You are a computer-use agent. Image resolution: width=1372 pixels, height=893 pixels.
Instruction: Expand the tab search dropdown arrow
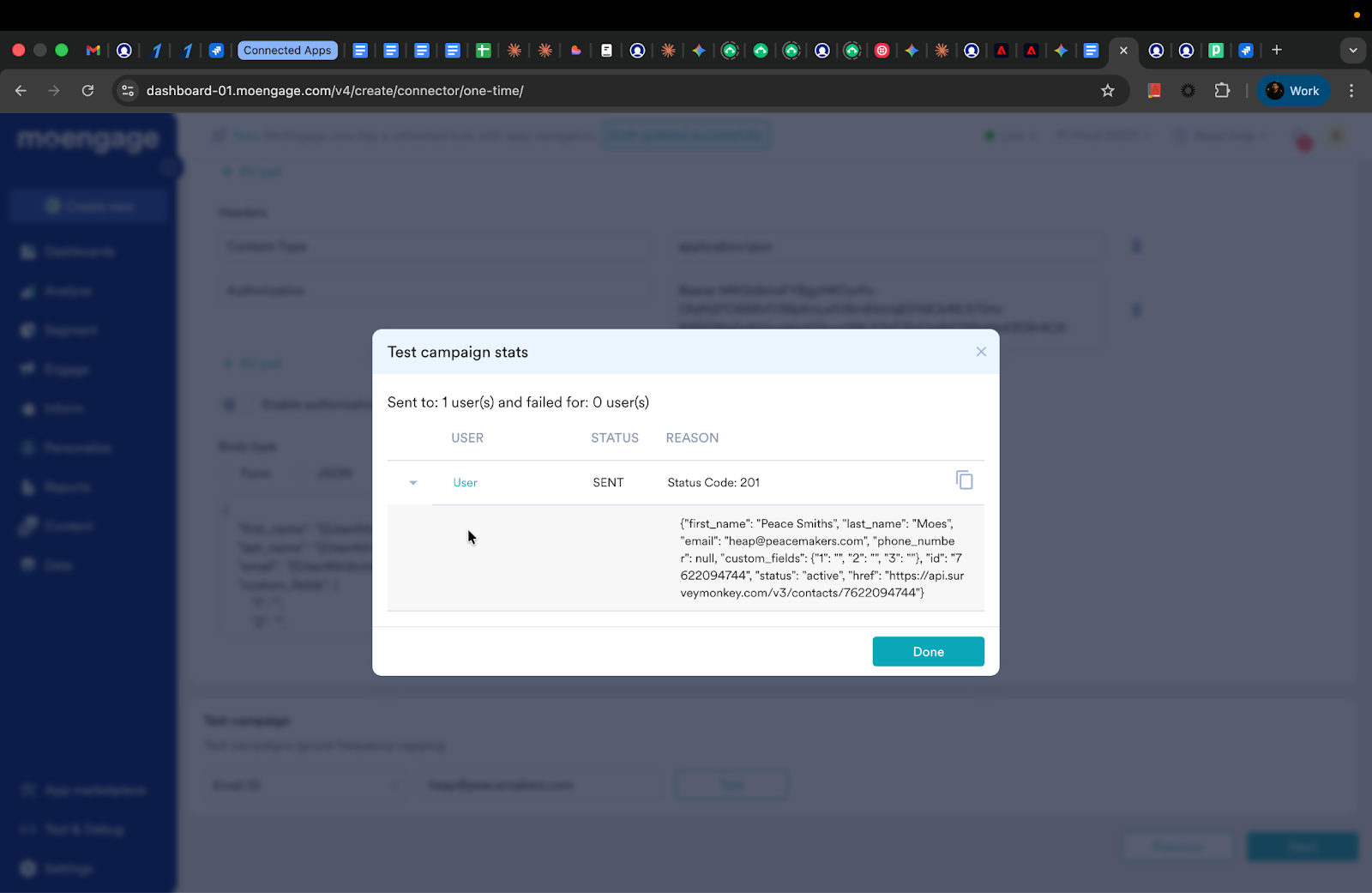point(1353,51)
